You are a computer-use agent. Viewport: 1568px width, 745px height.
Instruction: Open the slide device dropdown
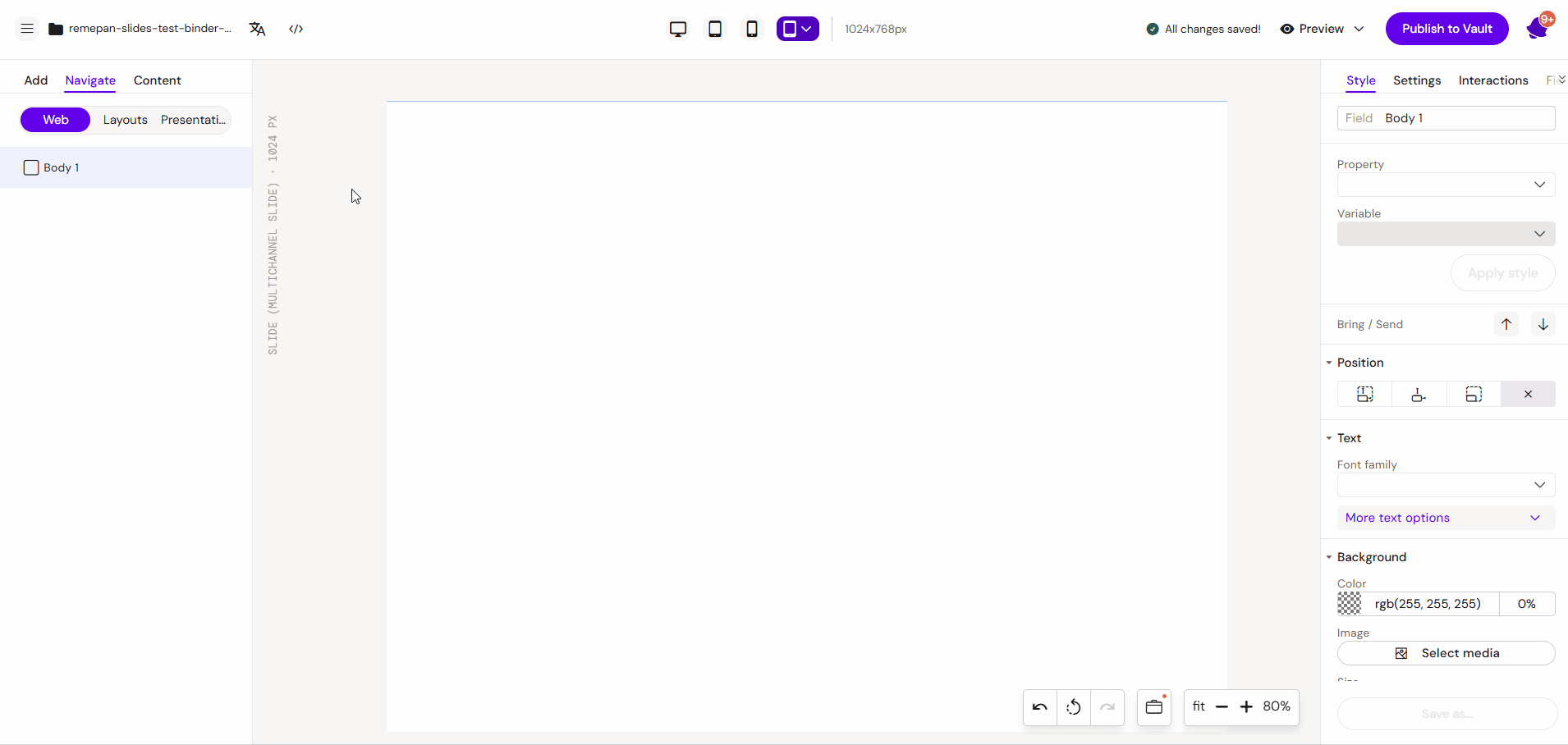pos(798,29)
